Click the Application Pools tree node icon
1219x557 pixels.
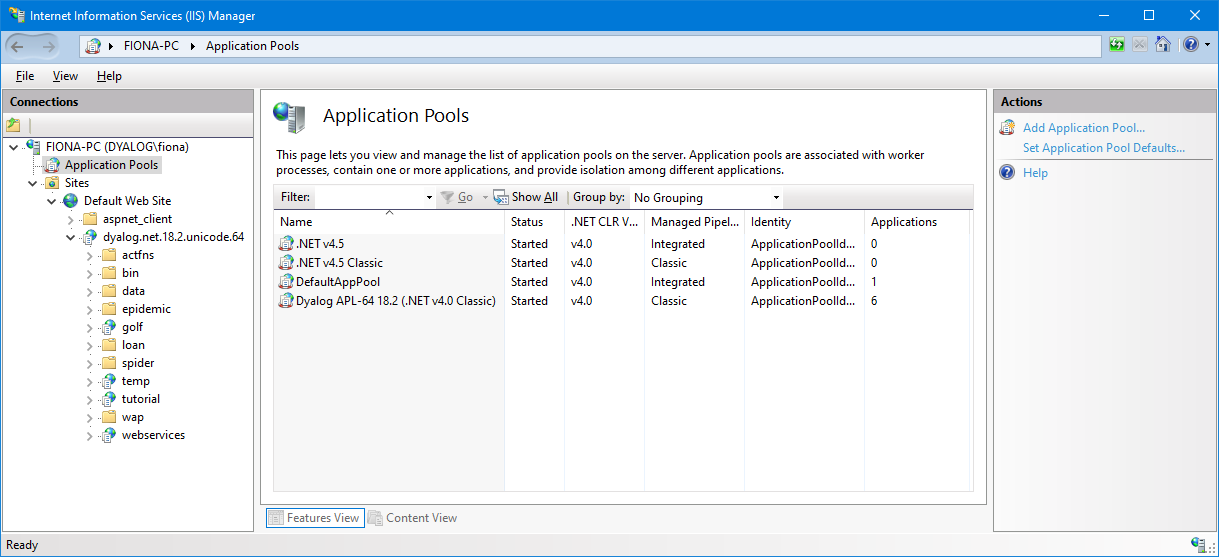coord(52,165)
